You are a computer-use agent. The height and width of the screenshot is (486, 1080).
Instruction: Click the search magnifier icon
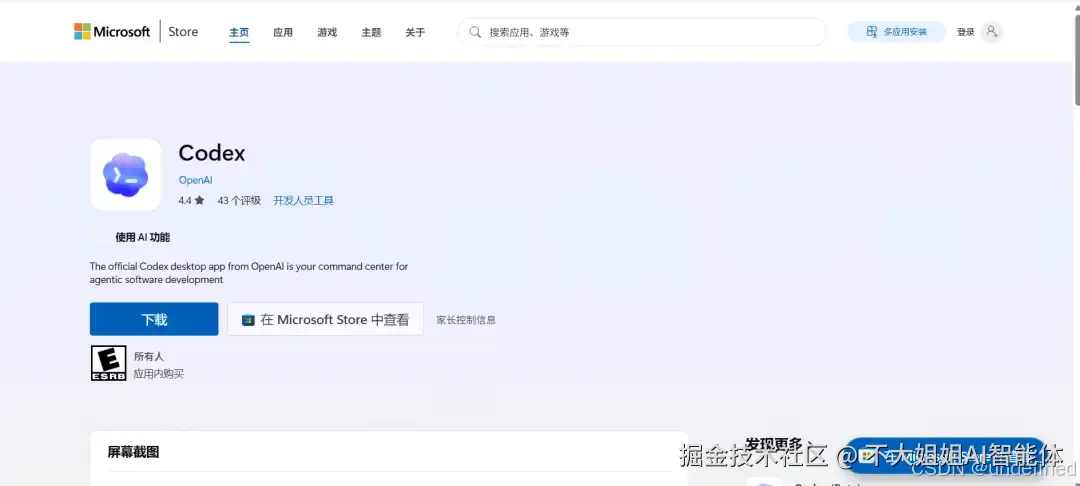475,32
